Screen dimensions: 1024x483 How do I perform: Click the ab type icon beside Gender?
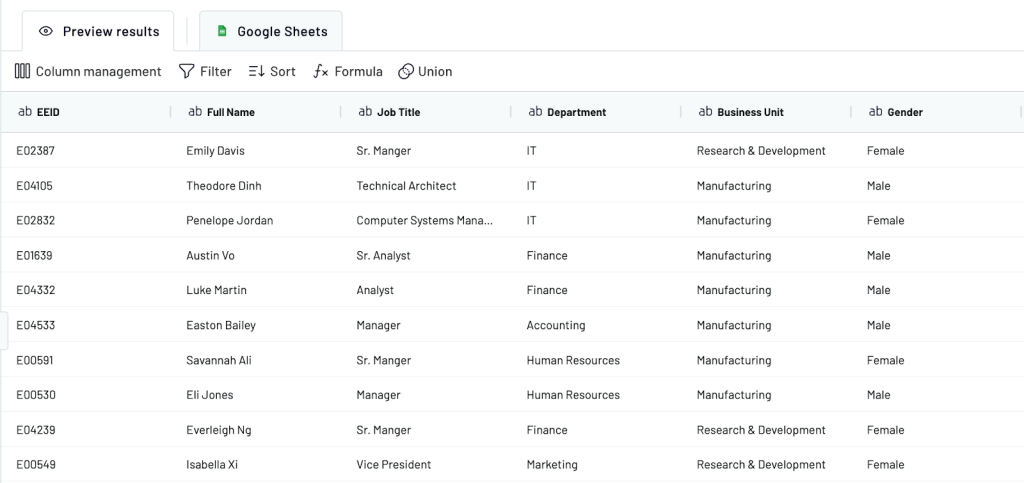click(x=876, y=112)
